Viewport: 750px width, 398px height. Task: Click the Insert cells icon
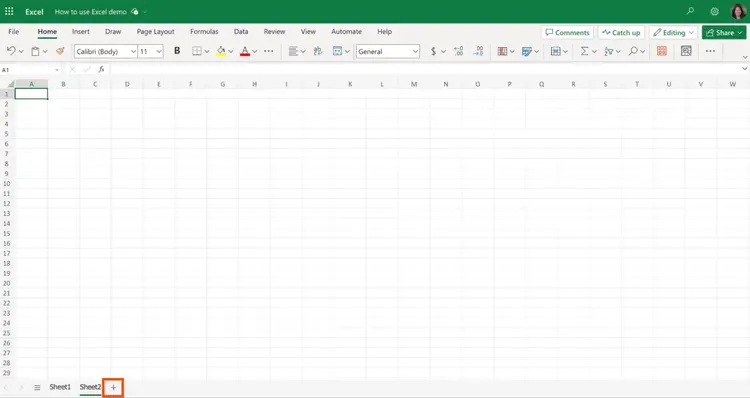[555, 51]
